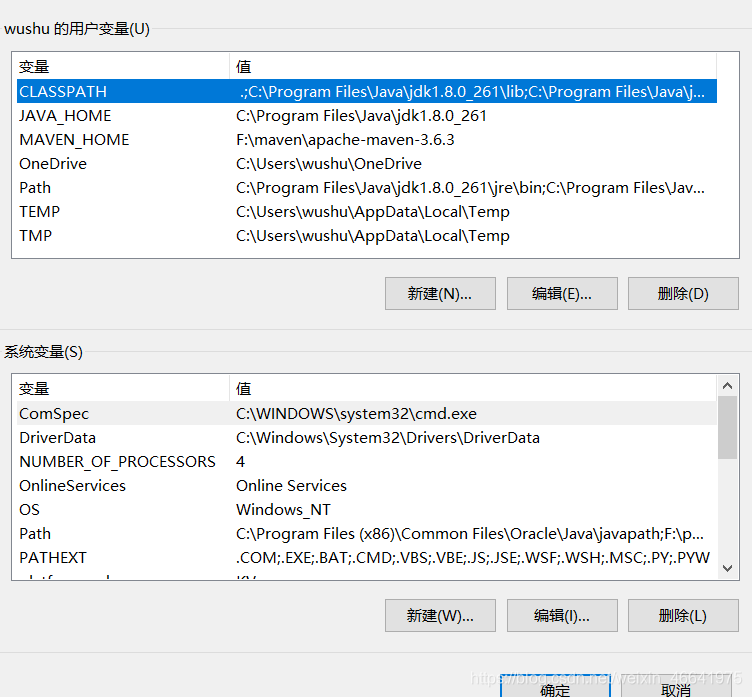Viewport: 752px width, 697px height.
Task: Click the 编辑(I)... button for system variables
Action: point(562,615)
